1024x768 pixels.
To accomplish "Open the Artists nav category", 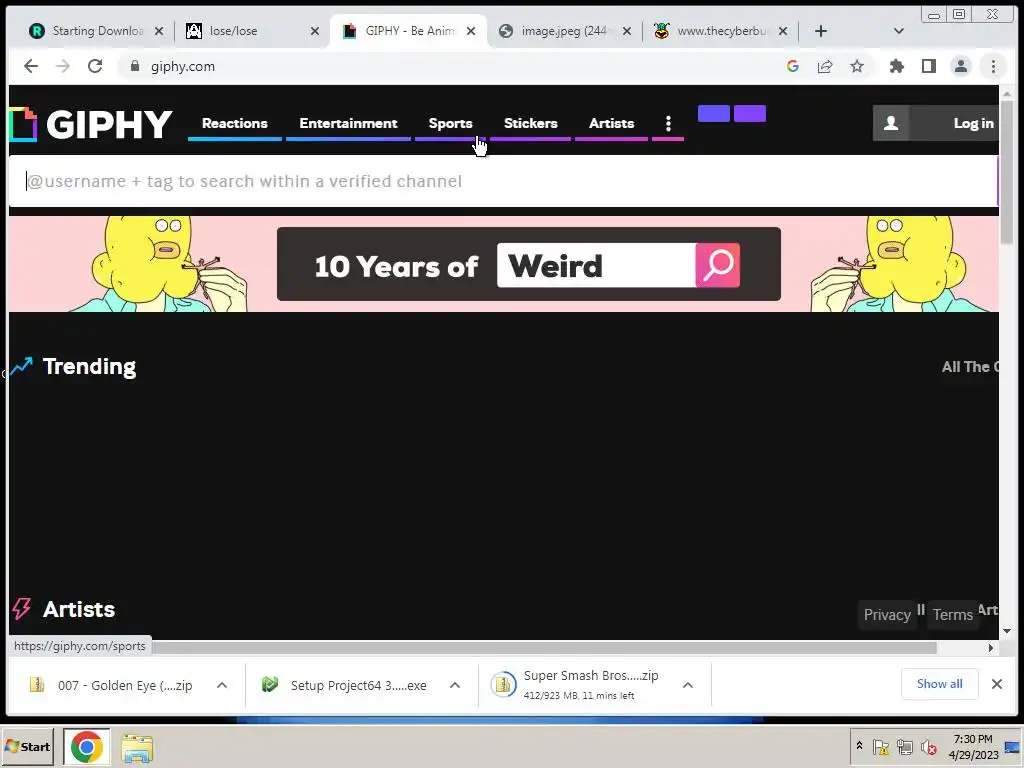I will 611,123.
